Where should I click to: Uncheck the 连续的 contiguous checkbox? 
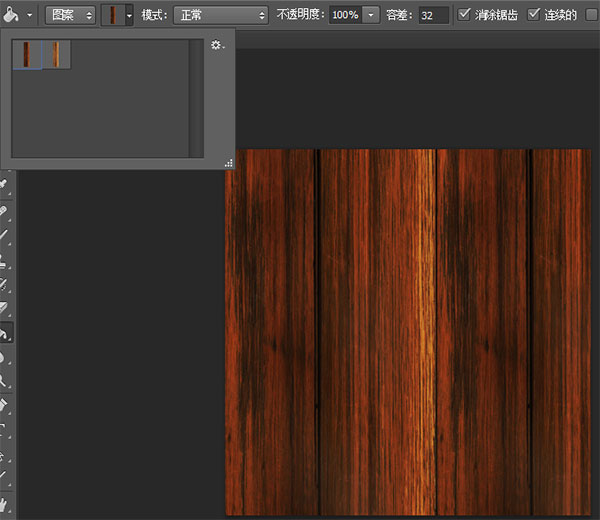533,15
